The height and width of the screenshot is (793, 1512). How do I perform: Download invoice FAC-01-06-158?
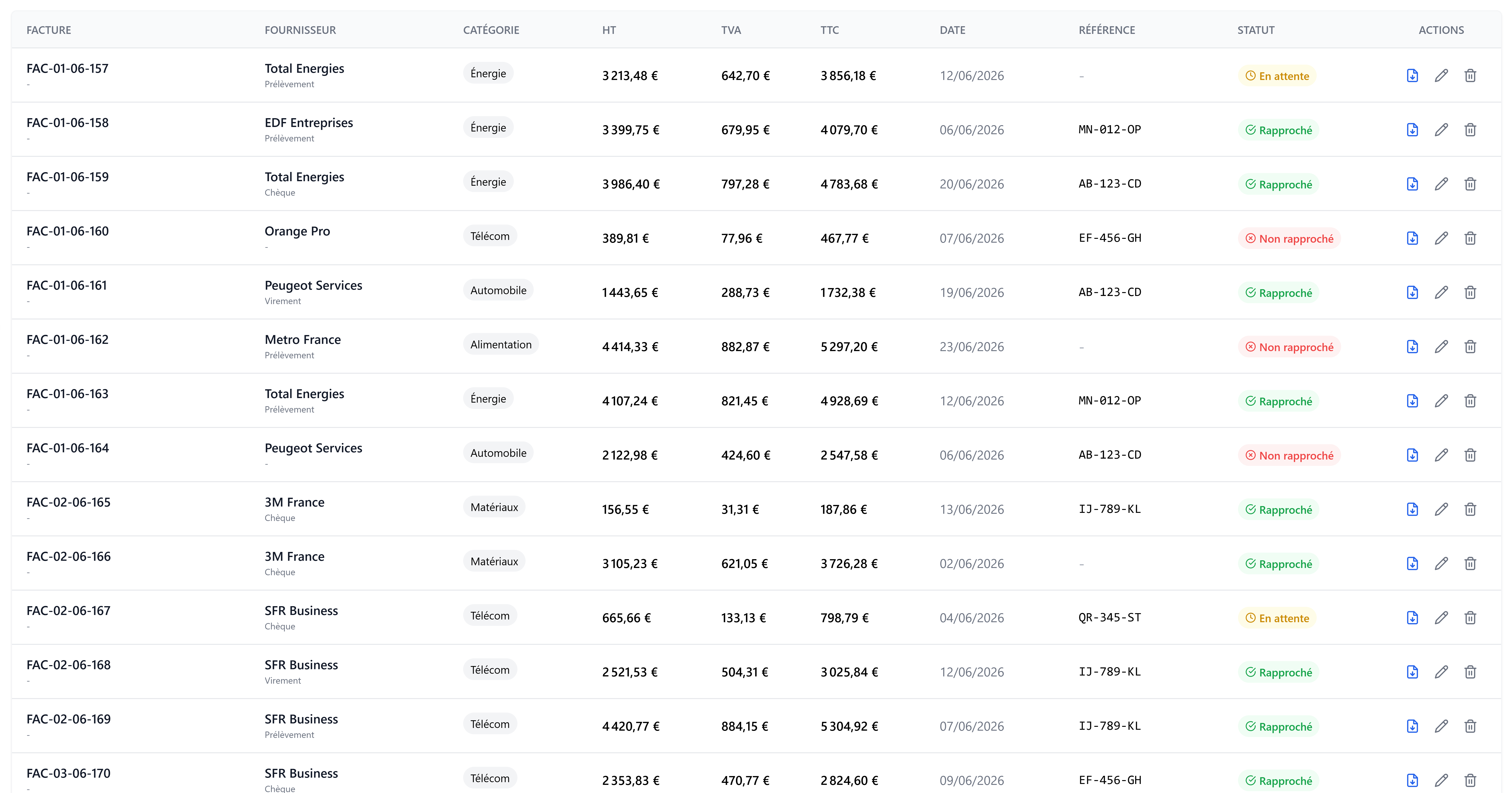click(1412, 130)
